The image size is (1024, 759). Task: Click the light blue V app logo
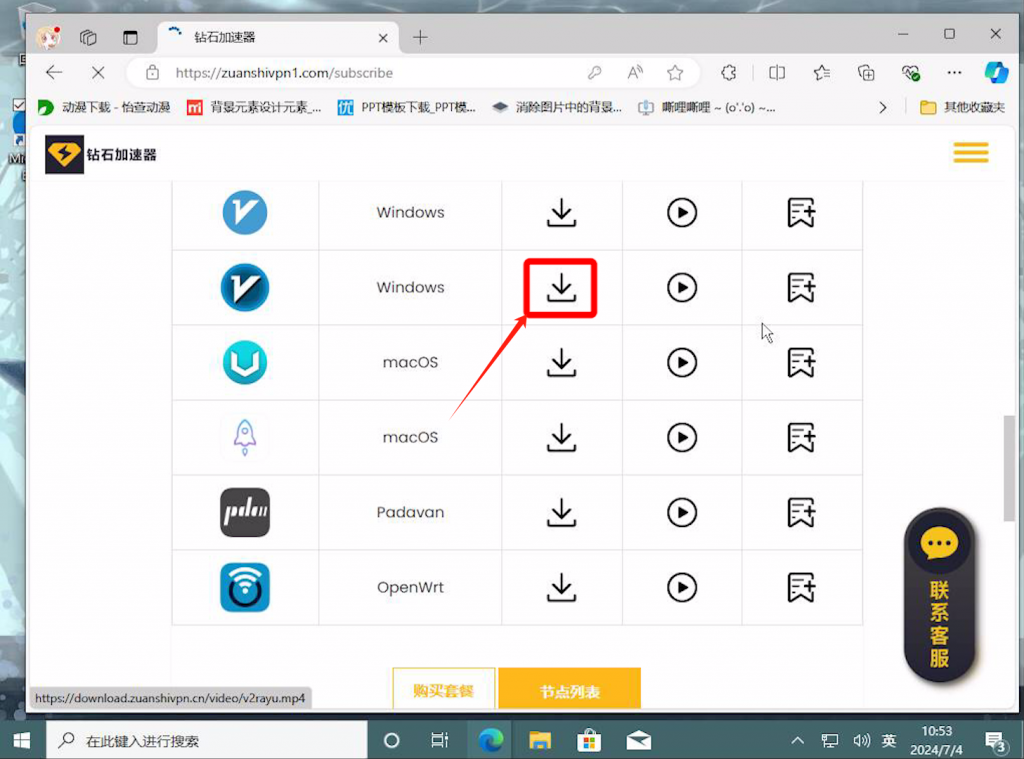click(245, 212)
